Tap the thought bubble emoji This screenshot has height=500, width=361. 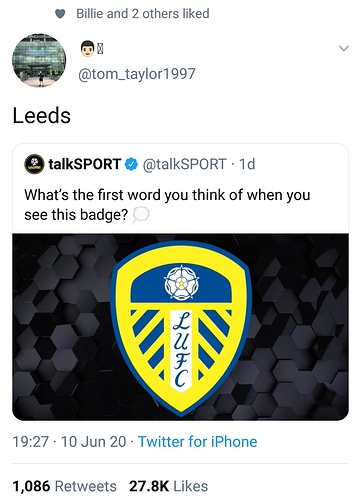pyautogui.click(x=141, y=215)
